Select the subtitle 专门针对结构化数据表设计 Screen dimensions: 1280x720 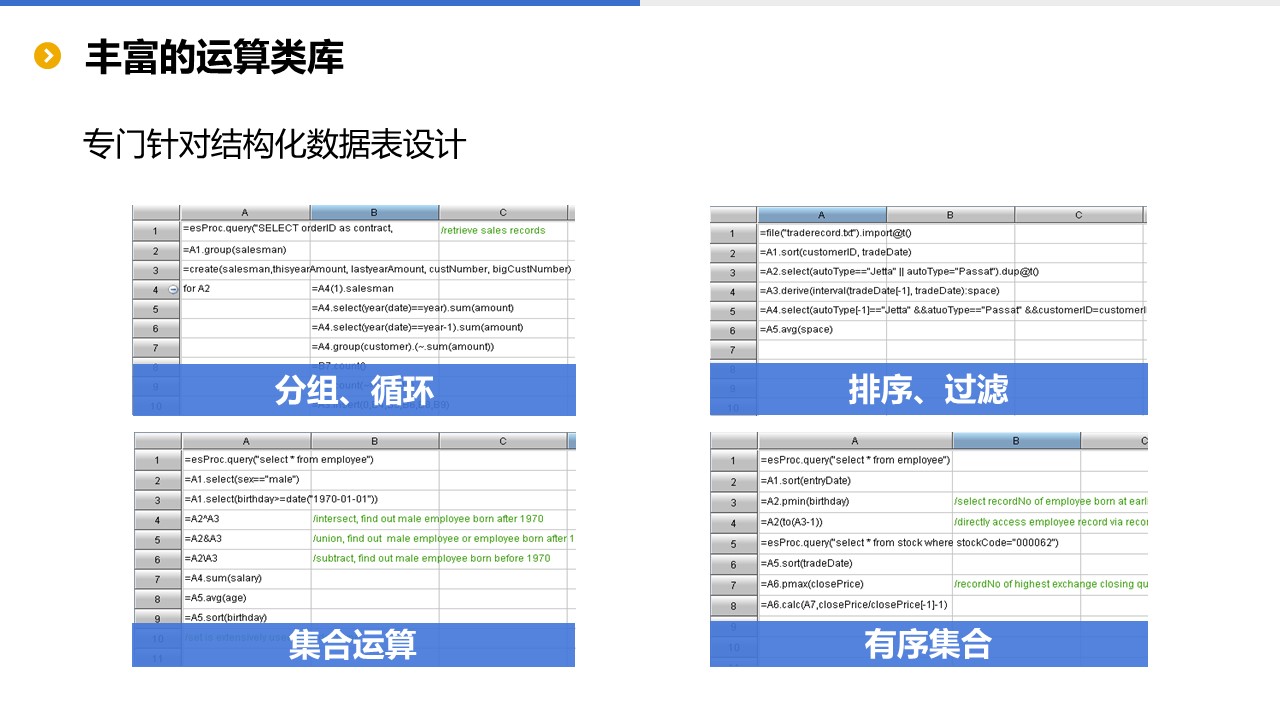coord(274,145)
